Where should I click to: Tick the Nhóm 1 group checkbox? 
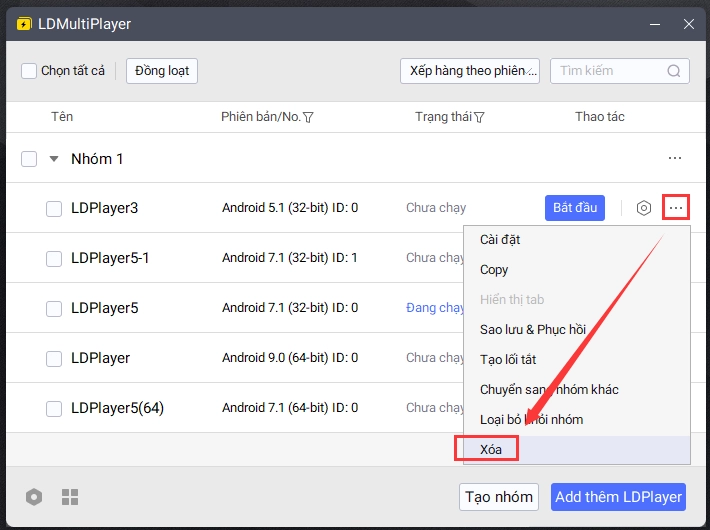pyautogui.click(x=29, y=159)
